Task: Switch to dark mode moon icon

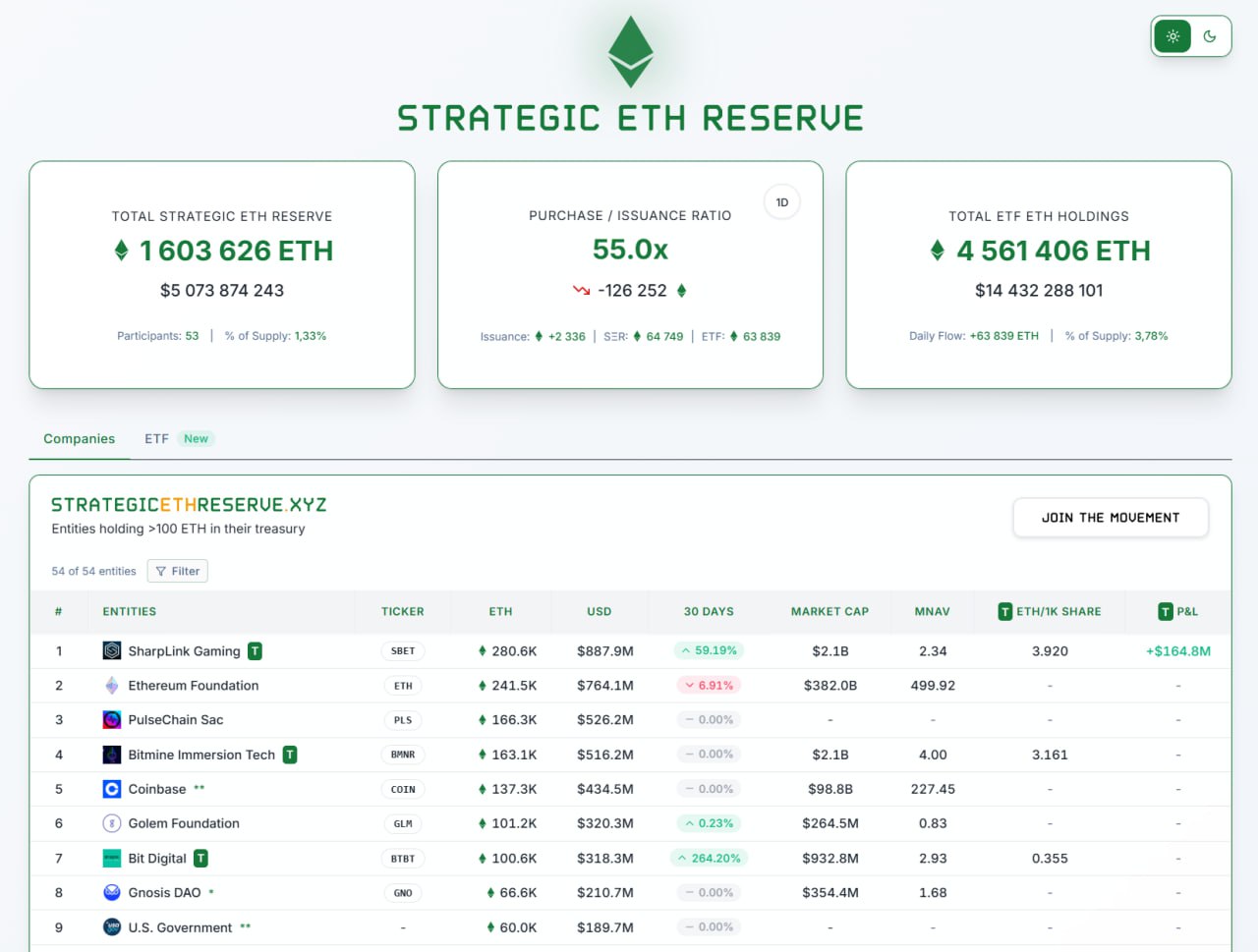Action: coord(1210,36)
